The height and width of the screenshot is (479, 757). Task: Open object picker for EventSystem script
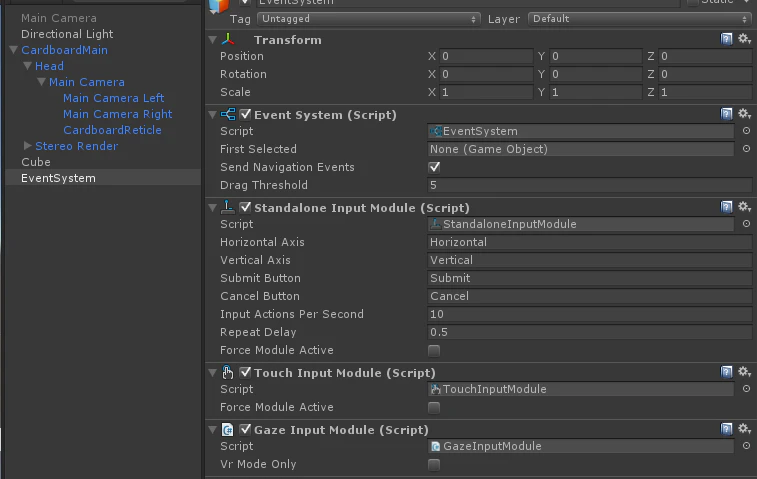click(746, 131)
